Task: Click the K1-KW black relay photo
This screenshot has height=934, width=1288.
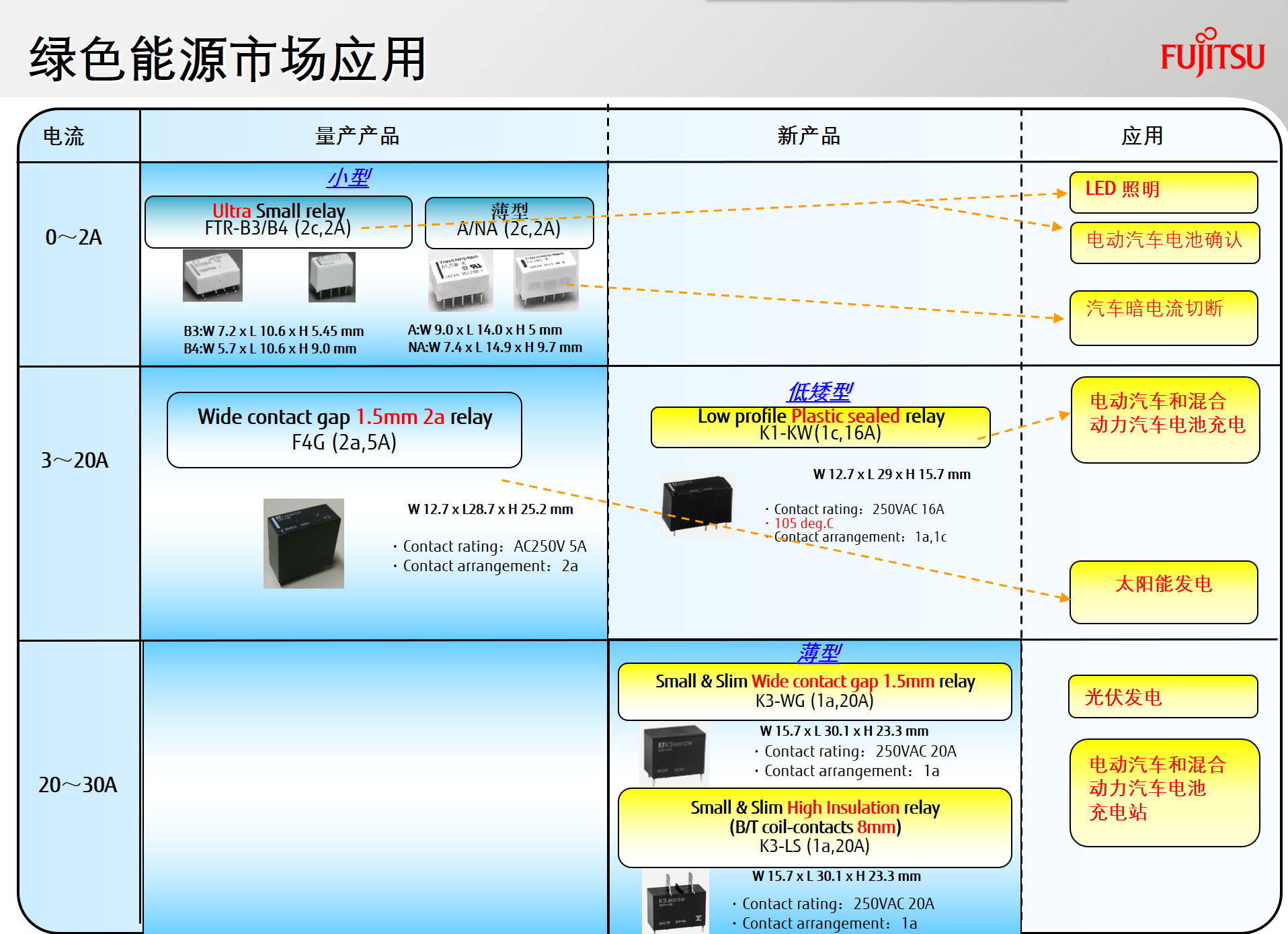Action: (x=696, y=505)
